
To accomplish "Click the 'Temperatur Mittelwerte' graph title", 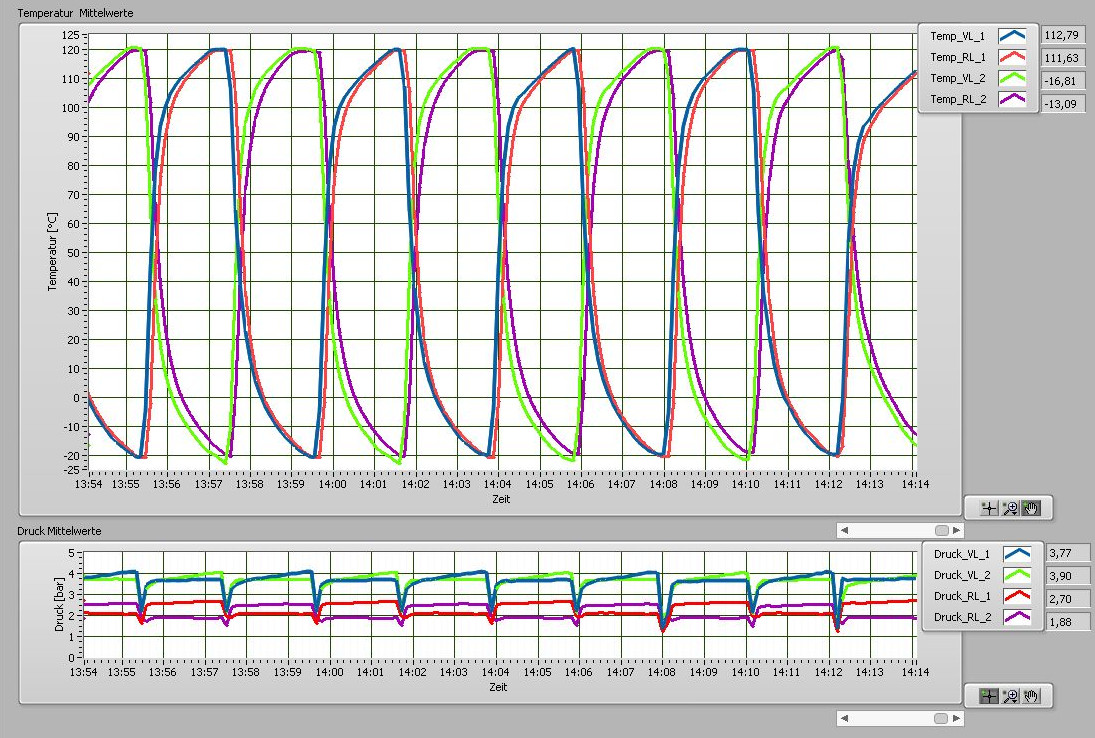I will (x=75, y=13).
